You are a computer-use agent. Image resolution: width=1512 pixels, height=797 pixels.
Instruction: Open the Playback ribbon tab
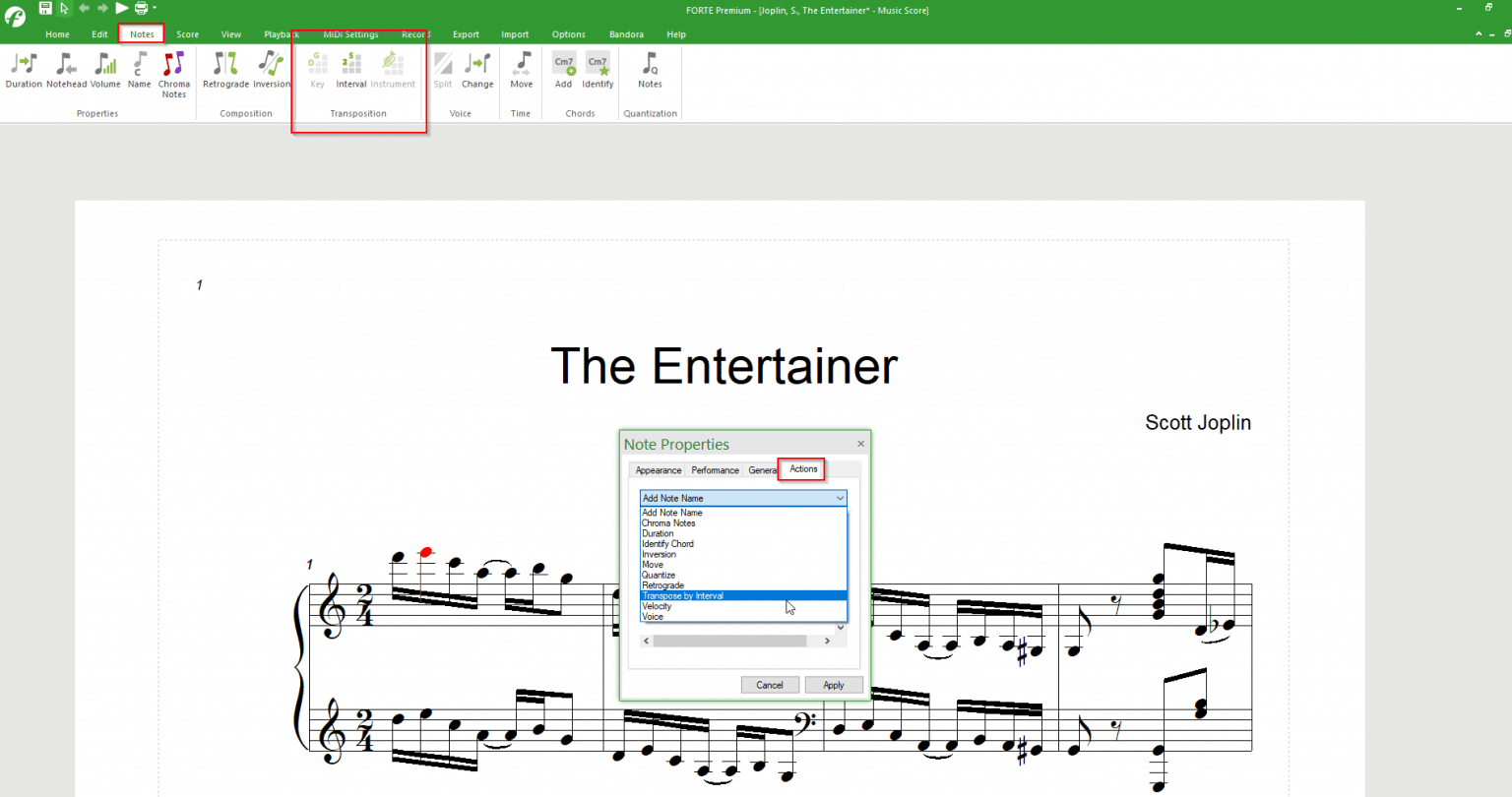pyautogui.click(x=282, y=34)
